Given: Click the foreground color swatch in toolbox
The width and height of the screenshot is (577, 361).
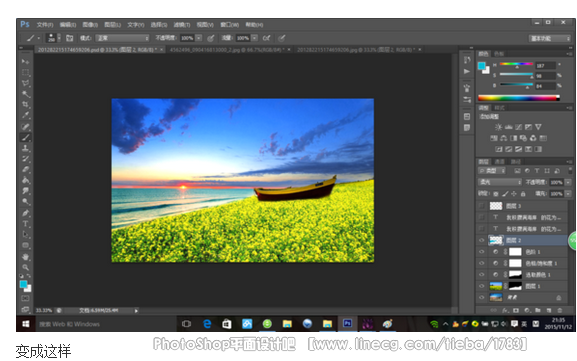Looking at the screenshot, I should [23, 284].
